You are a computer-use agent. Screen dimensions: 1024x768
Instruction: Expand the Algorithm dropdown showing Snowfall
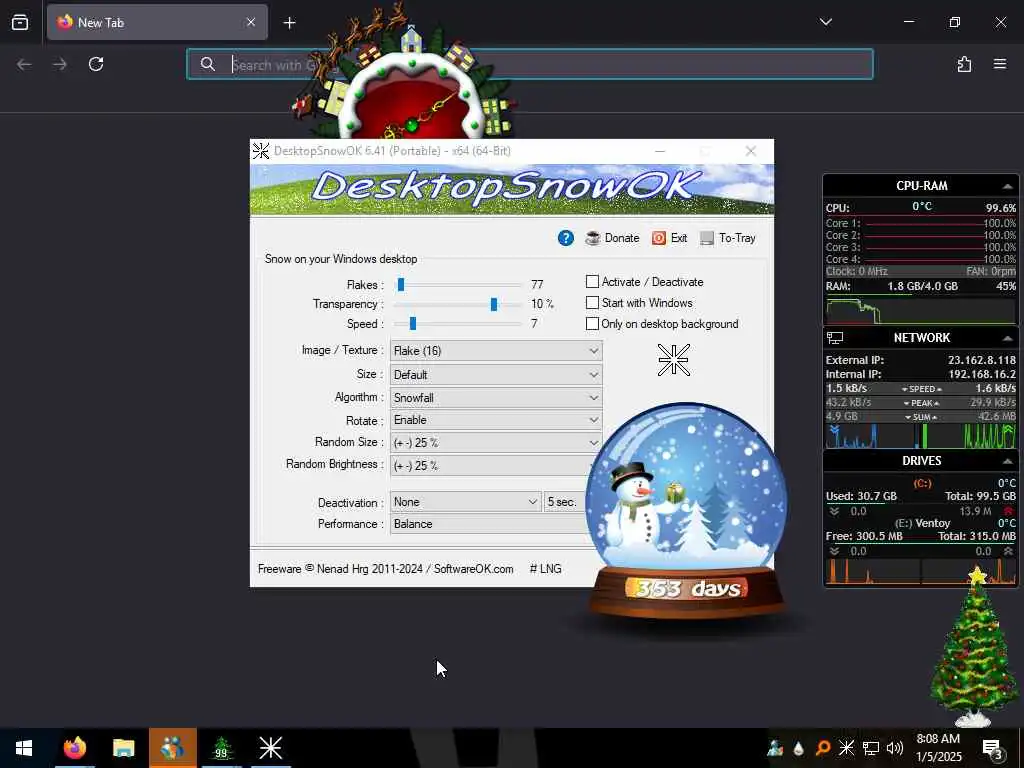(496, 398)
